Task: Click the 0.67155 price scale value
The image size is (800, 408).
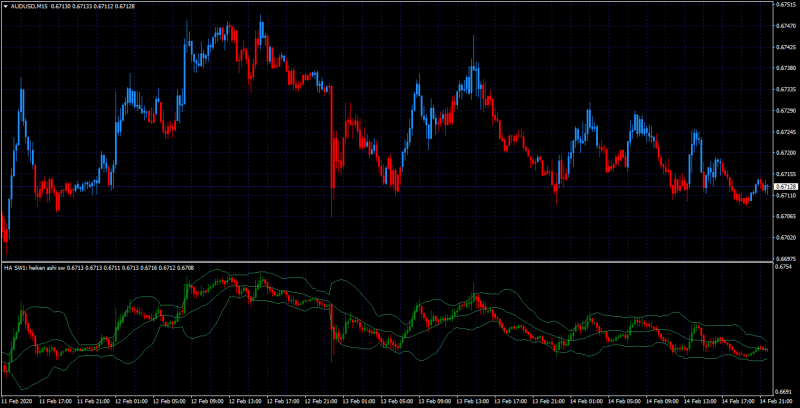Action: 786,174
